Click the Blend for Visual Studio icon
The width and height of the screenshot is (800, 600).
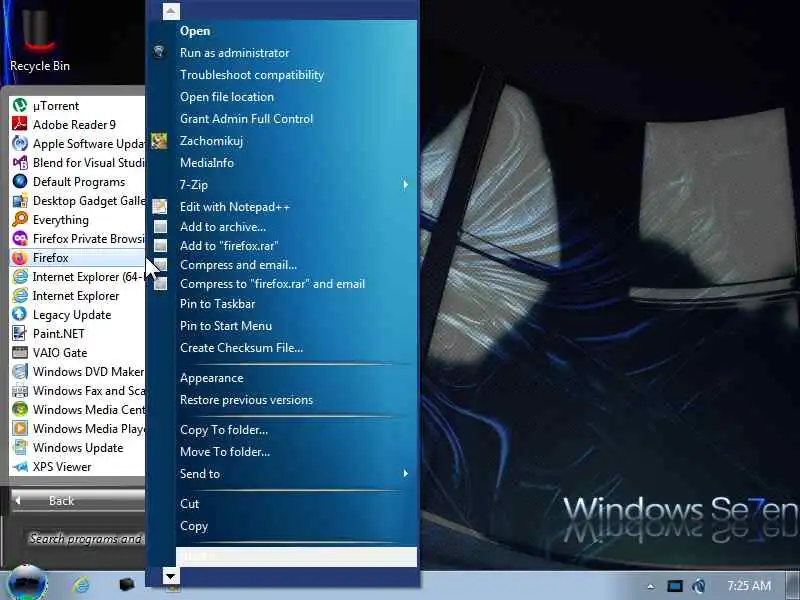pos(20,163)
